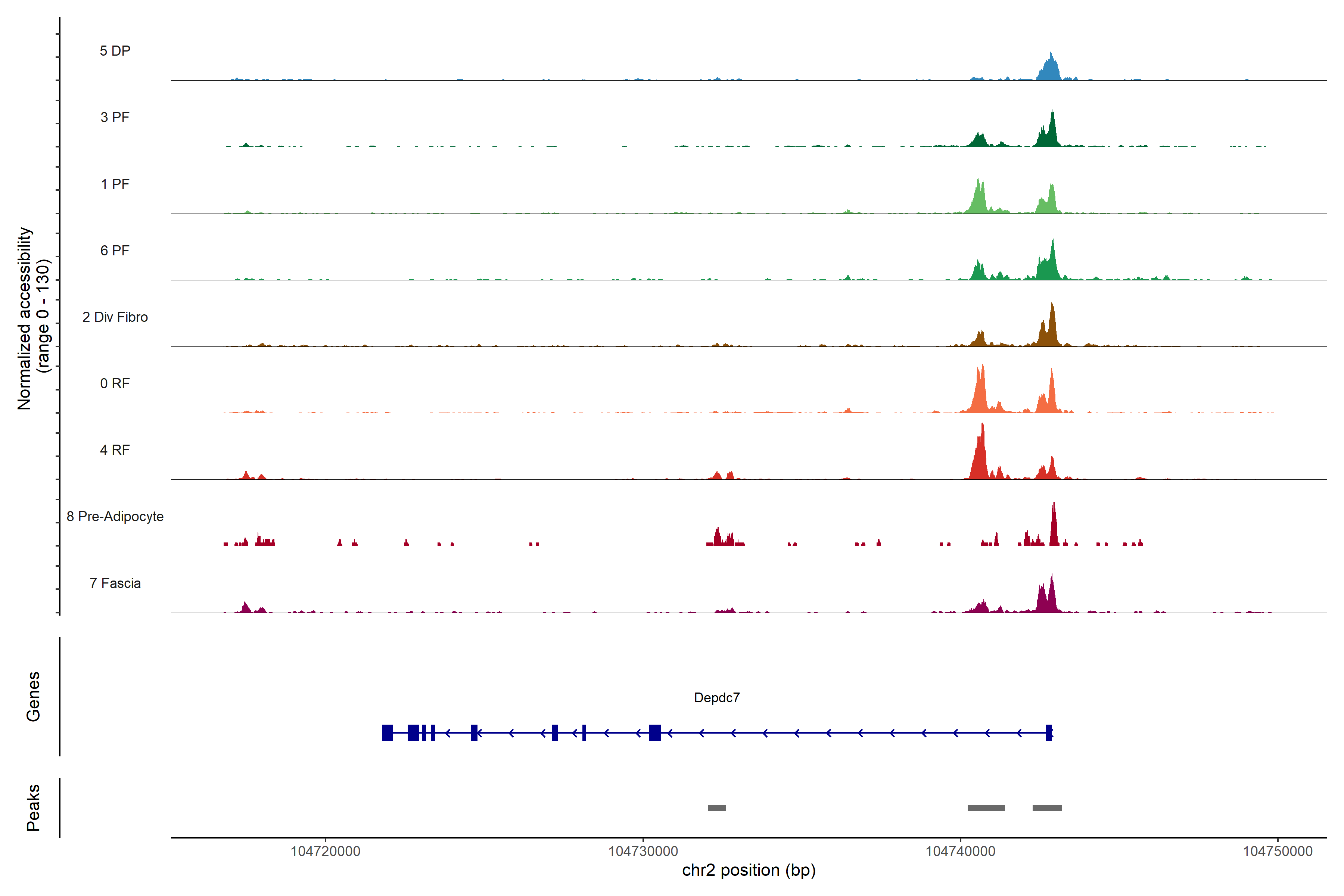Image resolution: width=1344 pixels, height=896 pixels.
Task: Click the 2 Div Fibro label
Action: point(115,317)
